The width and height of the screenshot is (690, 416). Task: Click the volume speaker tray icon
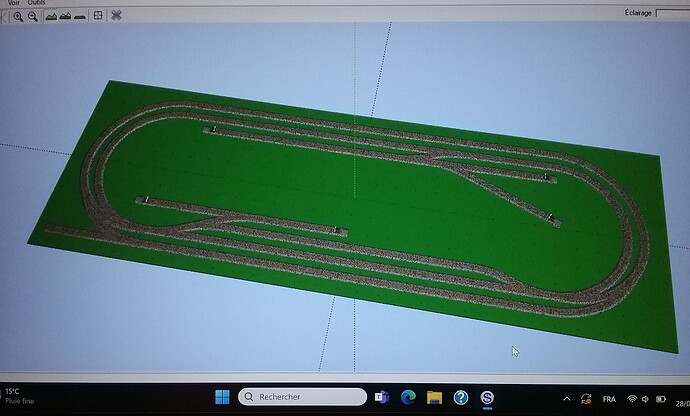646,399
